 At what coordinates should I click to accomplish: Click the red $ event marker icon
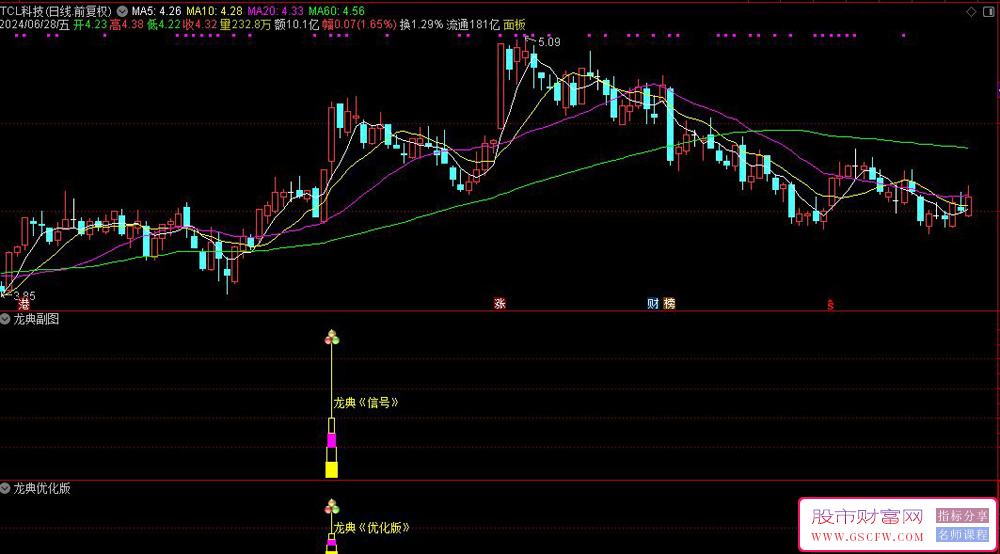830,305
